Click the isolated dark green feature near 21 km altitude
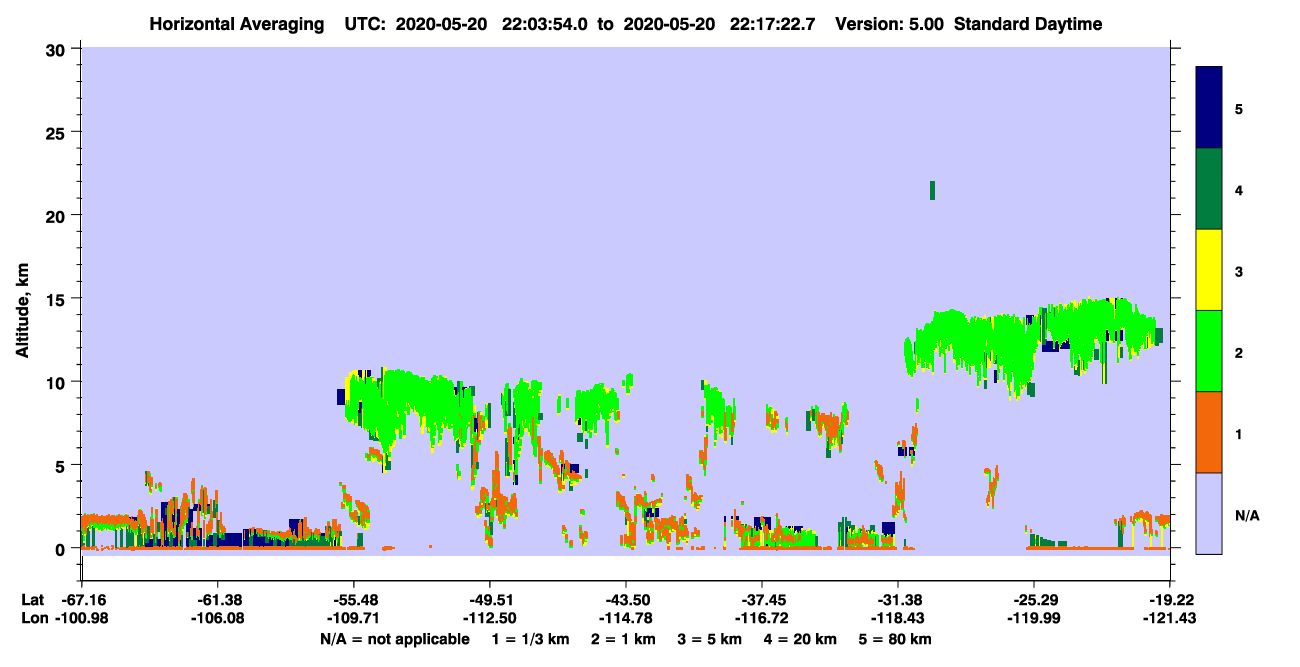This screenshot has width=1300, height=667. point(933,190)
